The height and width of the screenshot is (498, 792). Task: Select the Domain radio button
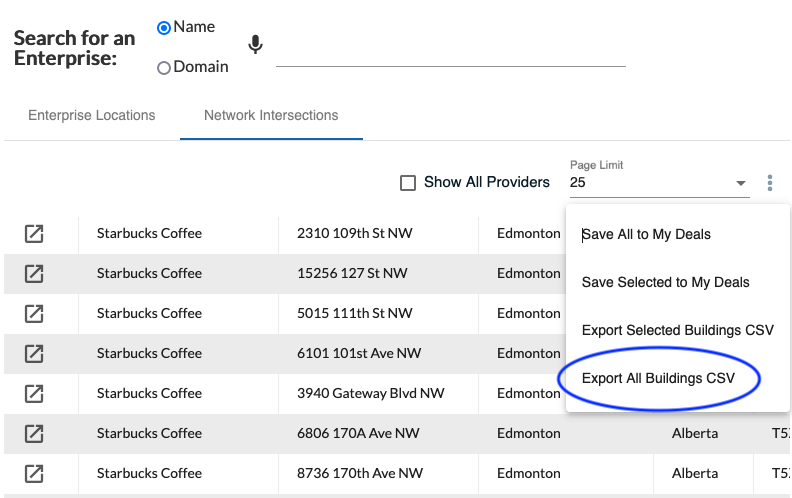pos(164,68)
